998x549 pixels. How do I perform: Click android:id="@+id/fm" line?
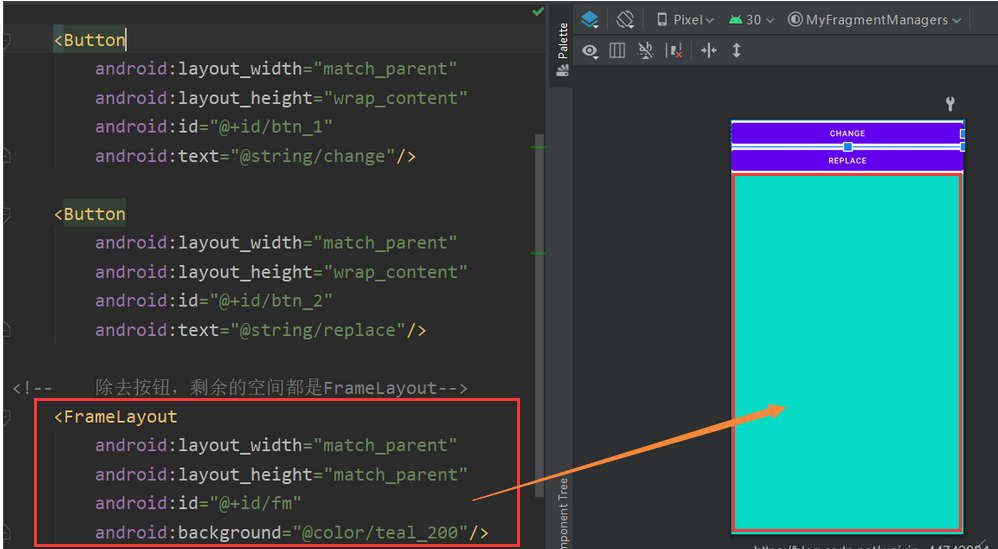198,503
